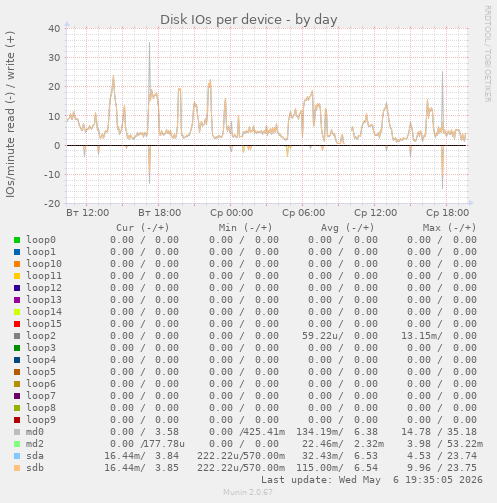The image size is (497, 503).
Task: Click the 'Ср 06:00' time axis label
Action: coord(304,213)
